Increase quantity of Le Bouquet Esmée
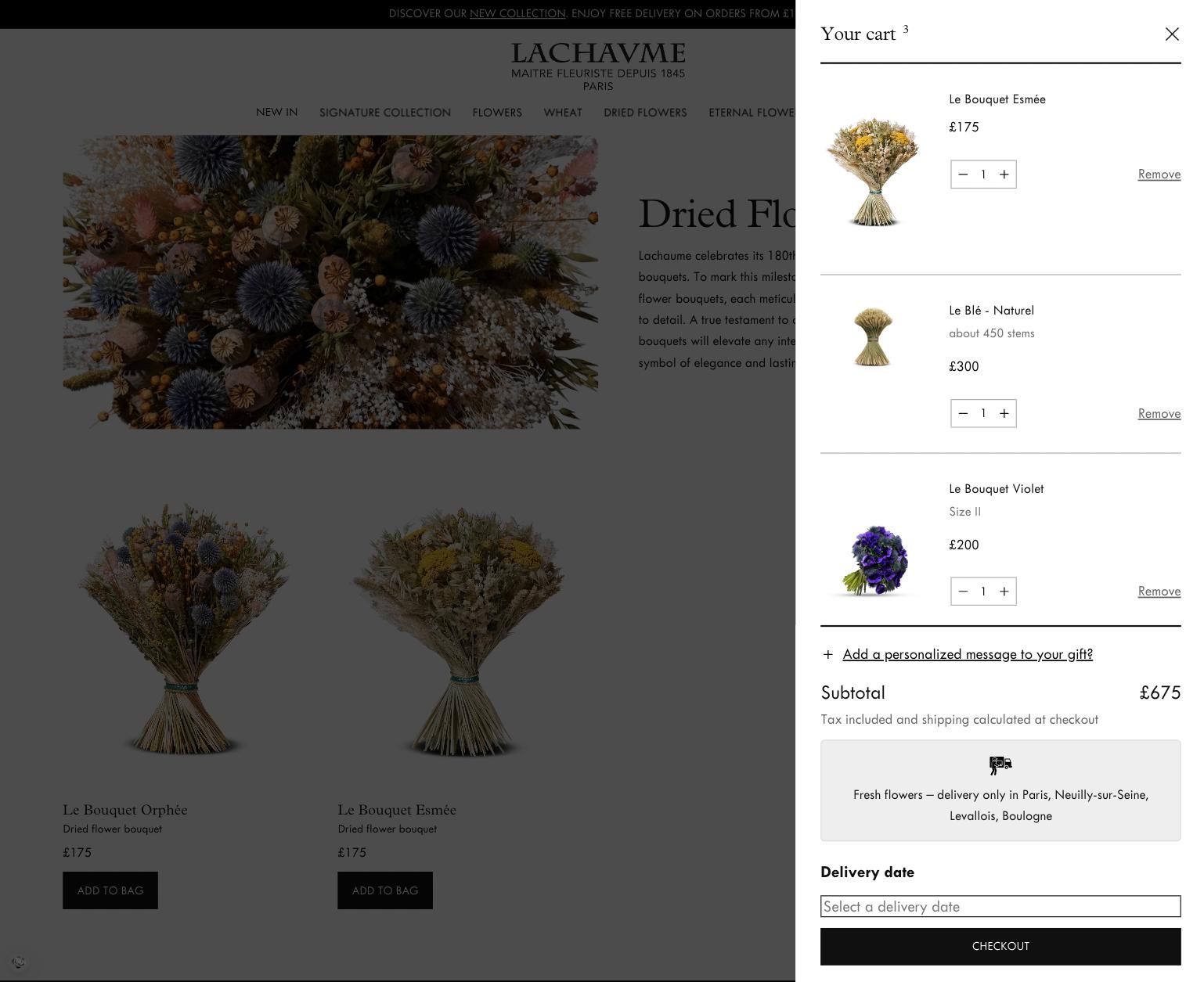 tap(1004, 174)
